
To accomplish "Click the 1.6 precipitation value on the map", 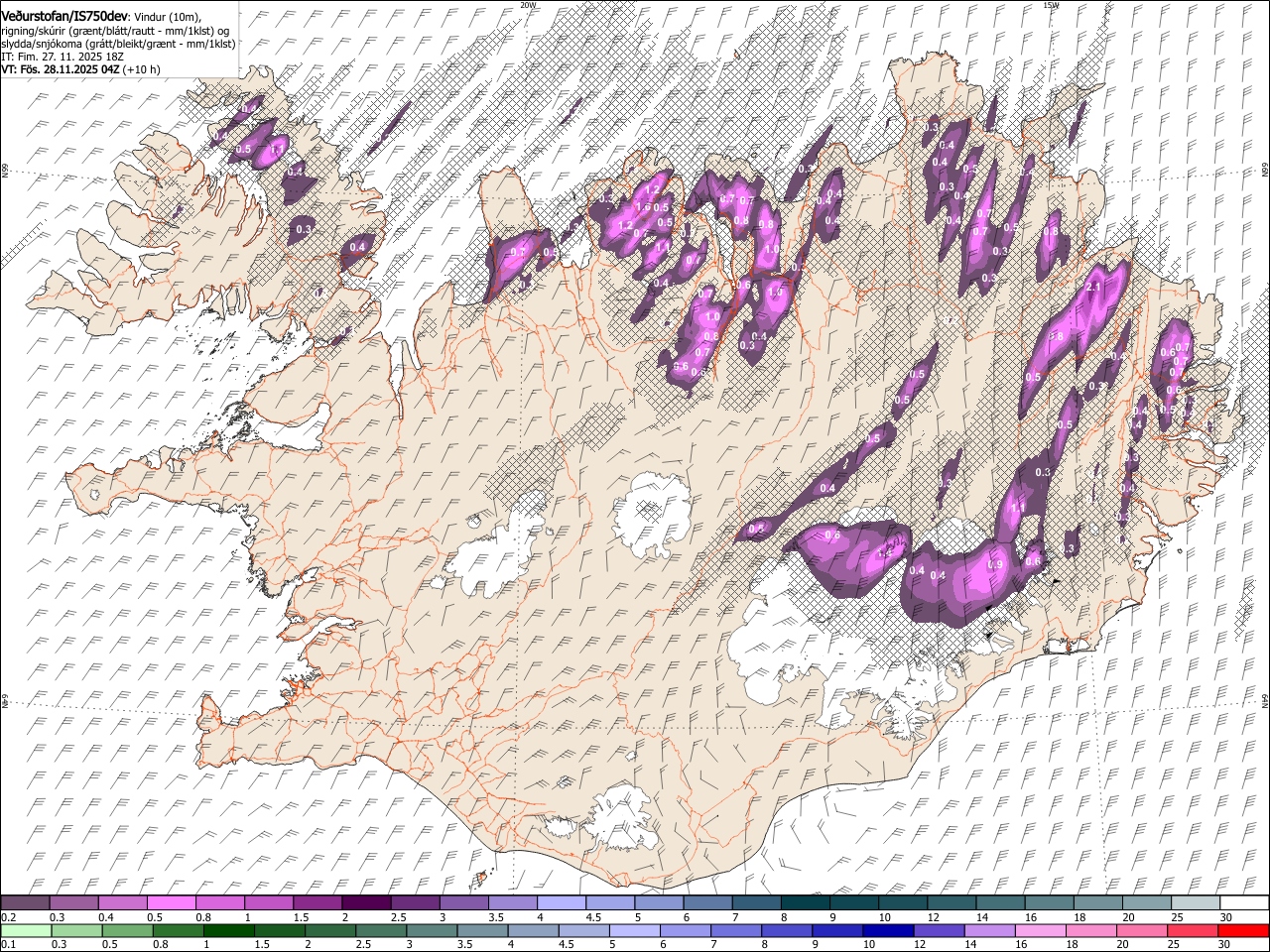I will (643, 207).
